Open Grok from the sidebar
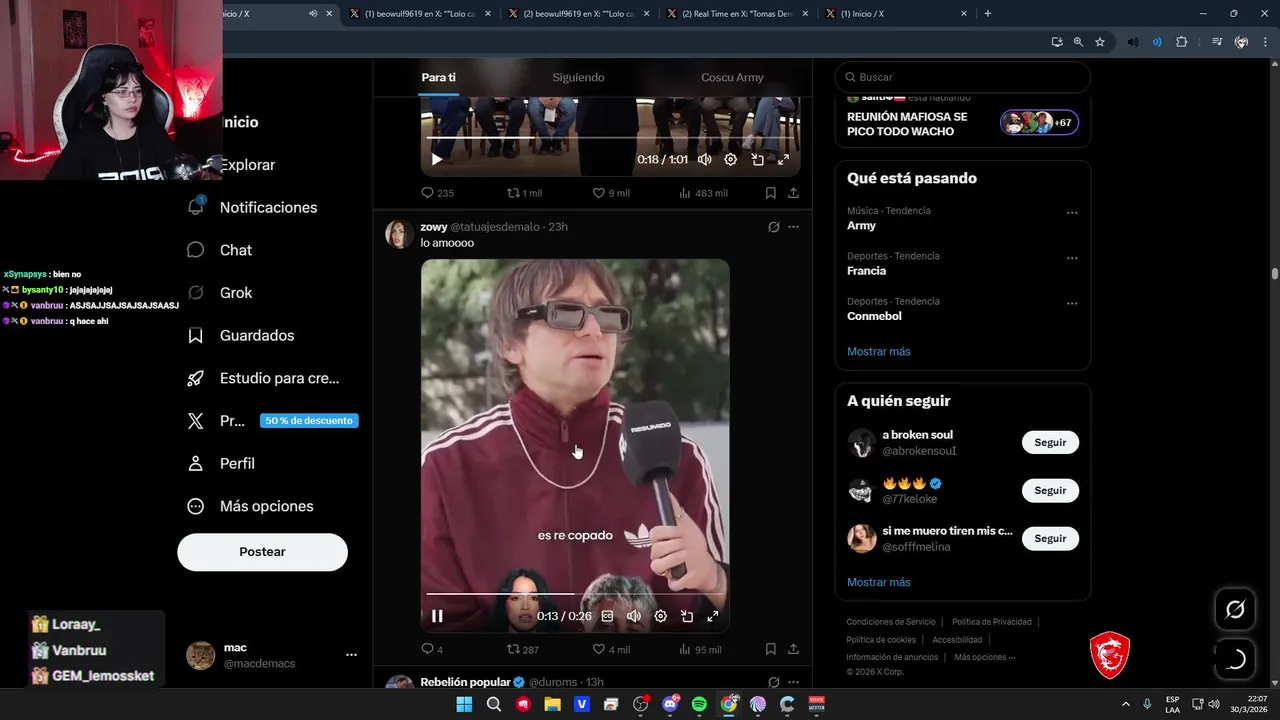1280x720 pixels. coord(220,293)
